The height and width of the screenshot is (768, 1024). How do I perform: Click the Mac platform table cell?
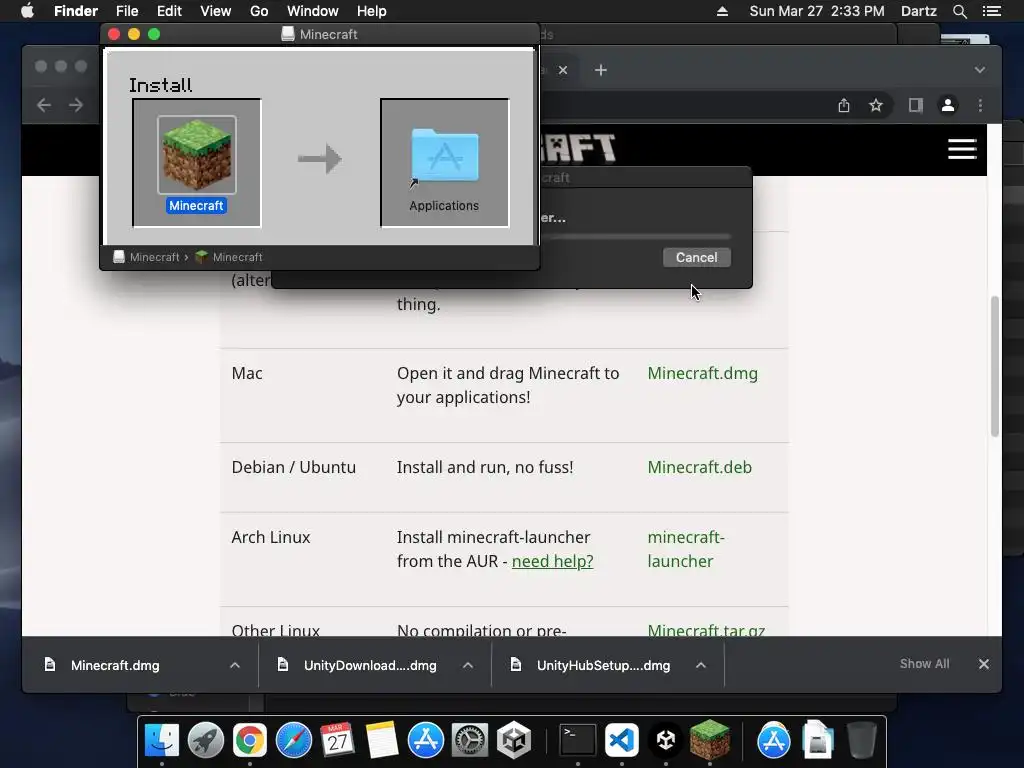pos(247,374)
